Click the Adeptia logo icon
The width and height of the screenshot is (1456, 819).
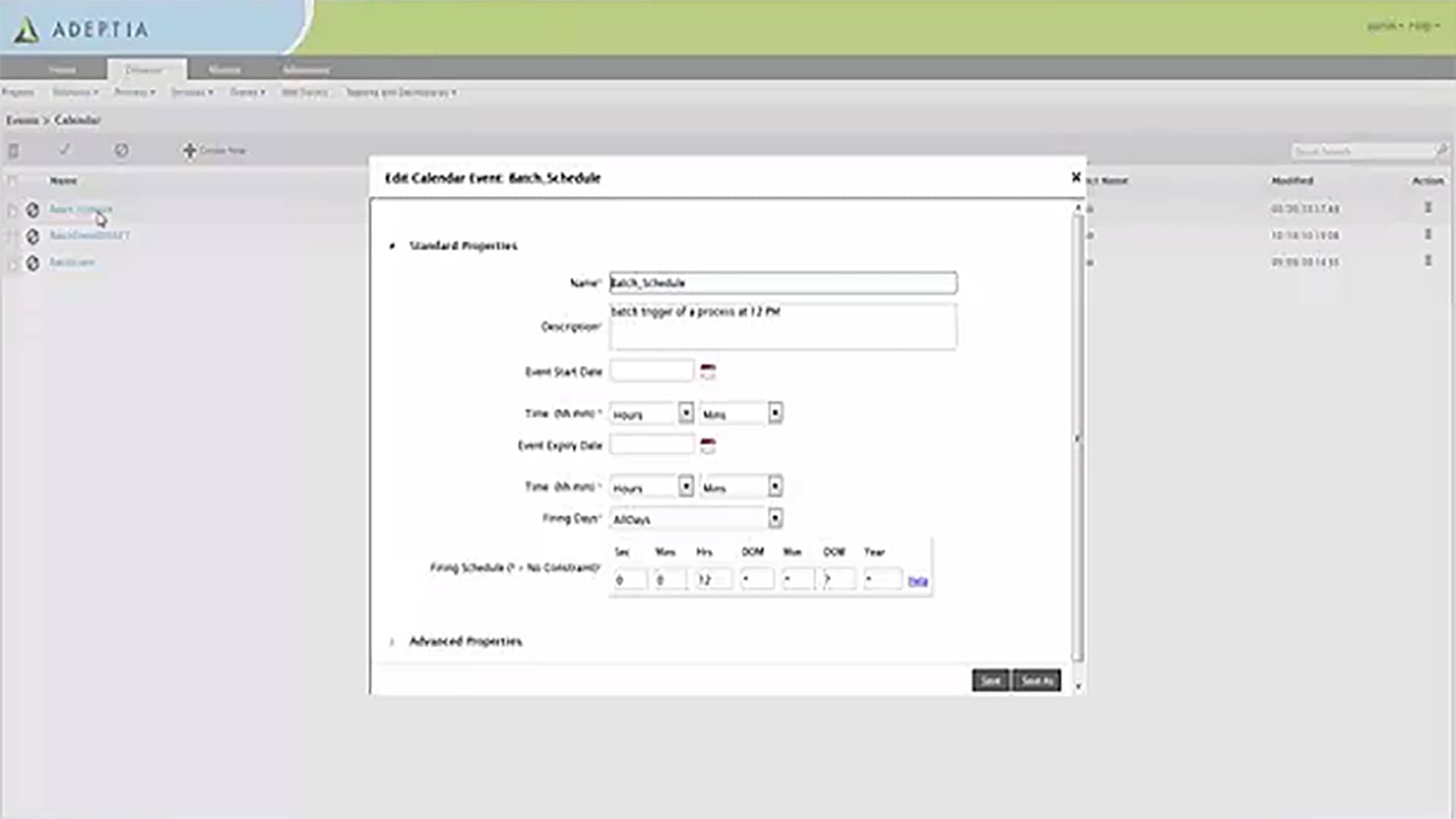[27, 30]
